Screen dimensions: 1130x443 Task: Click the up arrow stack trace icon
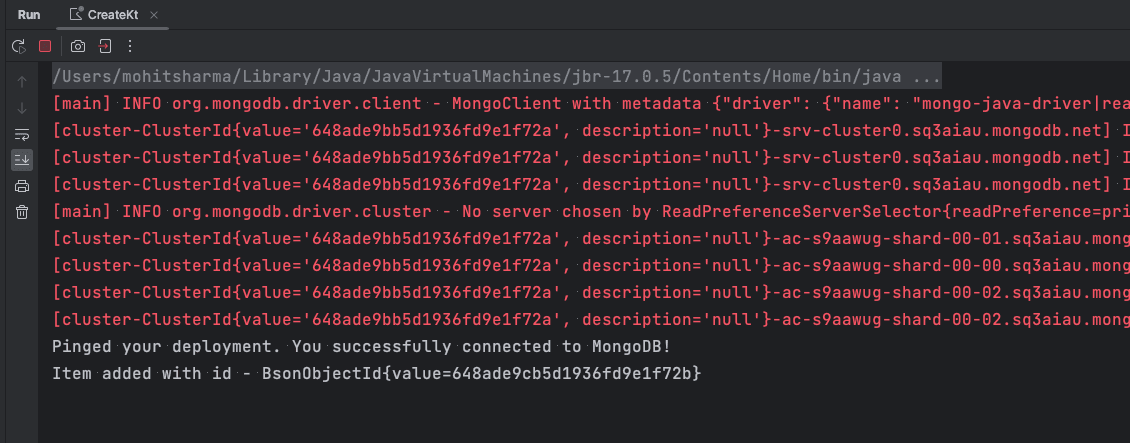coord(22,82)
